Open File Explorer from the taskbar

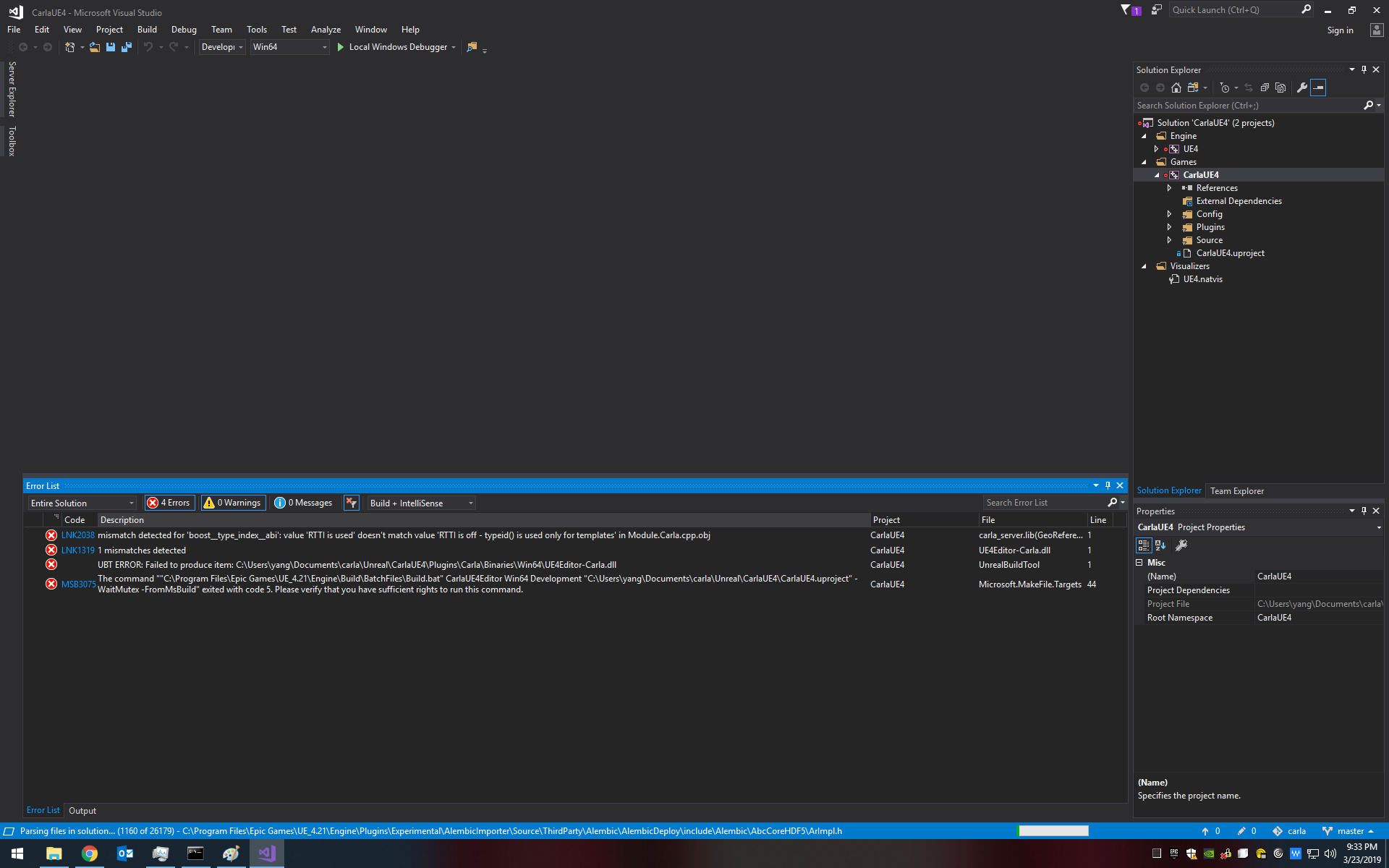tap(54, 854)
